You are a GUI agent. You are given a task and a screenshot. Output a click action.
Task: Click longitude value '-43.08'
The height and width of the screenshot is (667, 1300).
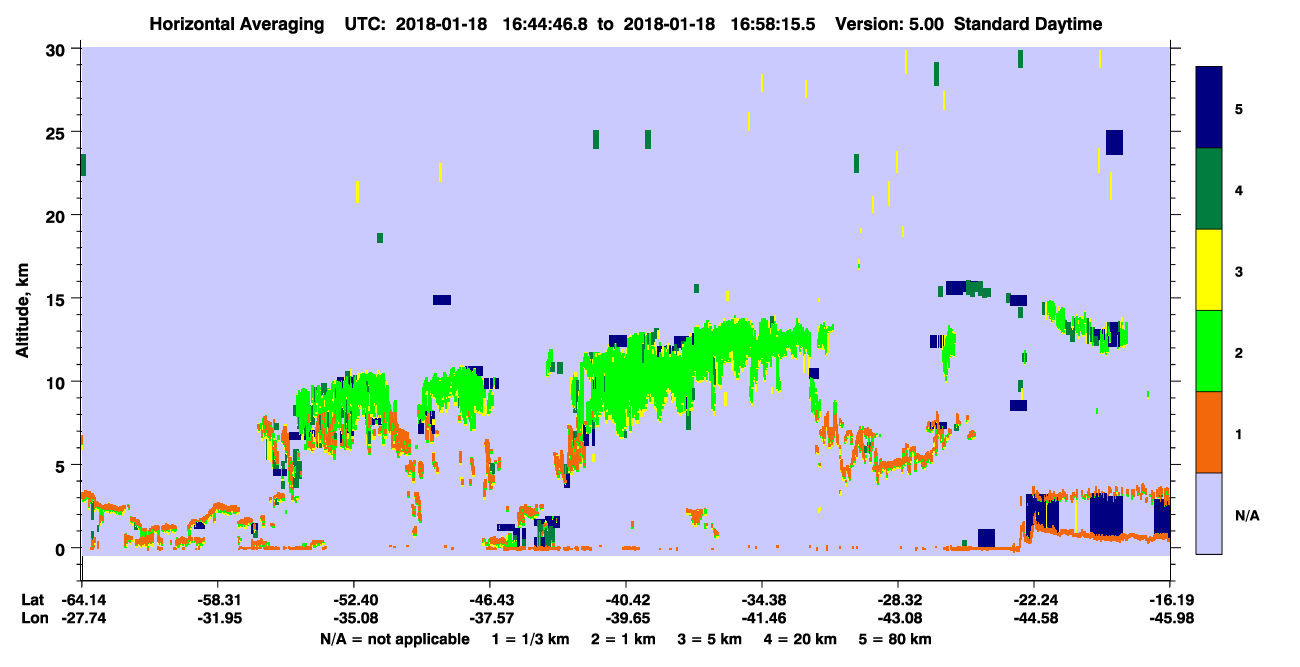(898, 619)
